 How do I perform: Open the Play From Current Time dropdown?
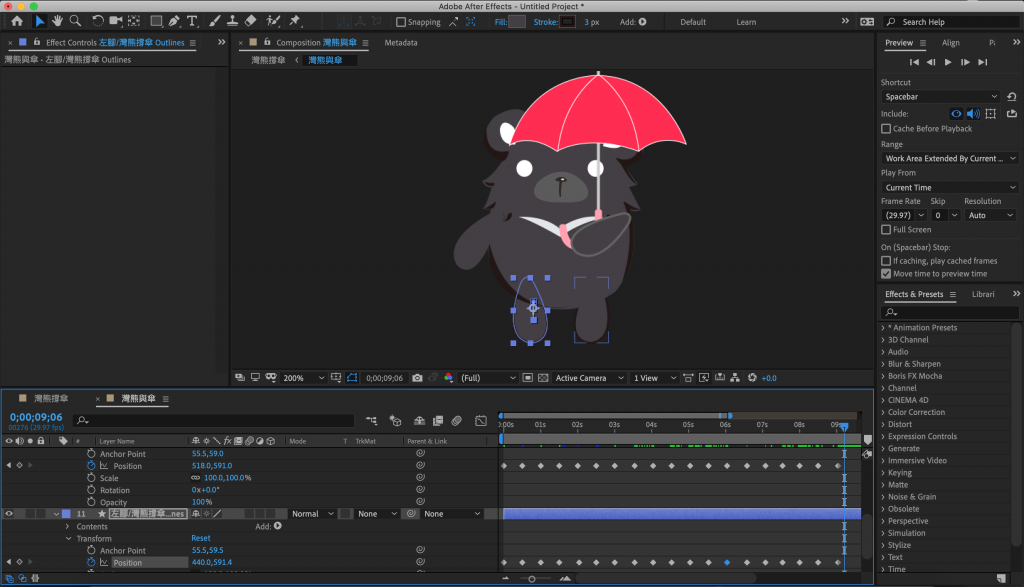[949, 187]
